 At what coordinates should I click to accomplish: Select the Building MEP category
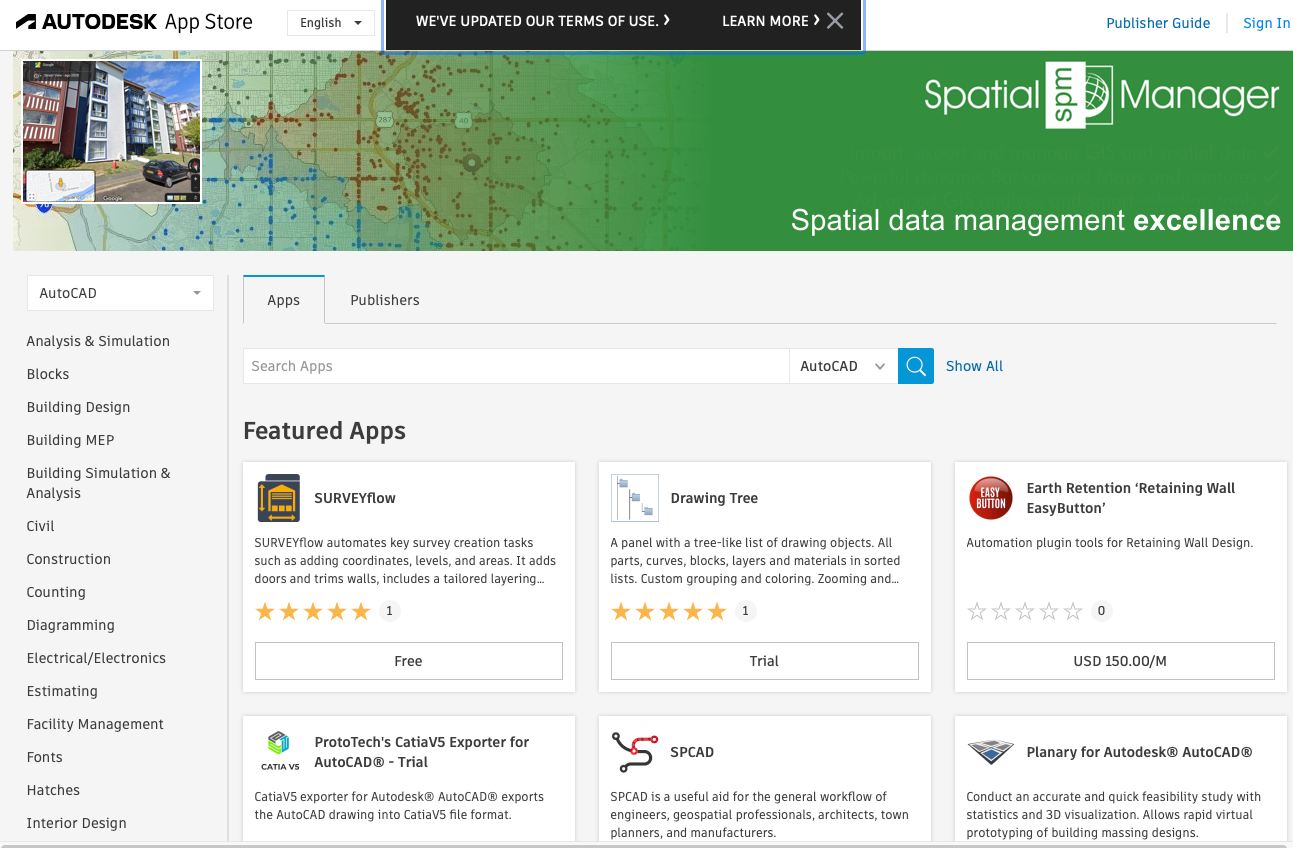point(71,440)
